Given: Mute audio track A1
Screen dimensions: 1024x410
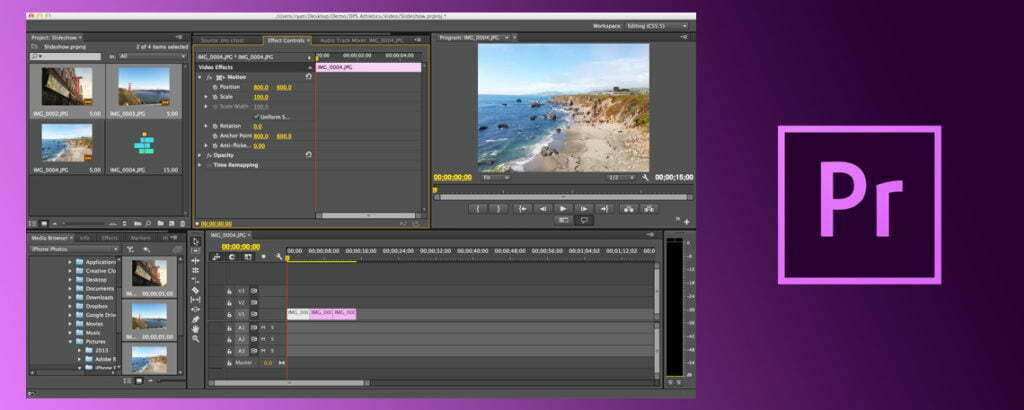Looking at the screenshot, I should [263, 327].
